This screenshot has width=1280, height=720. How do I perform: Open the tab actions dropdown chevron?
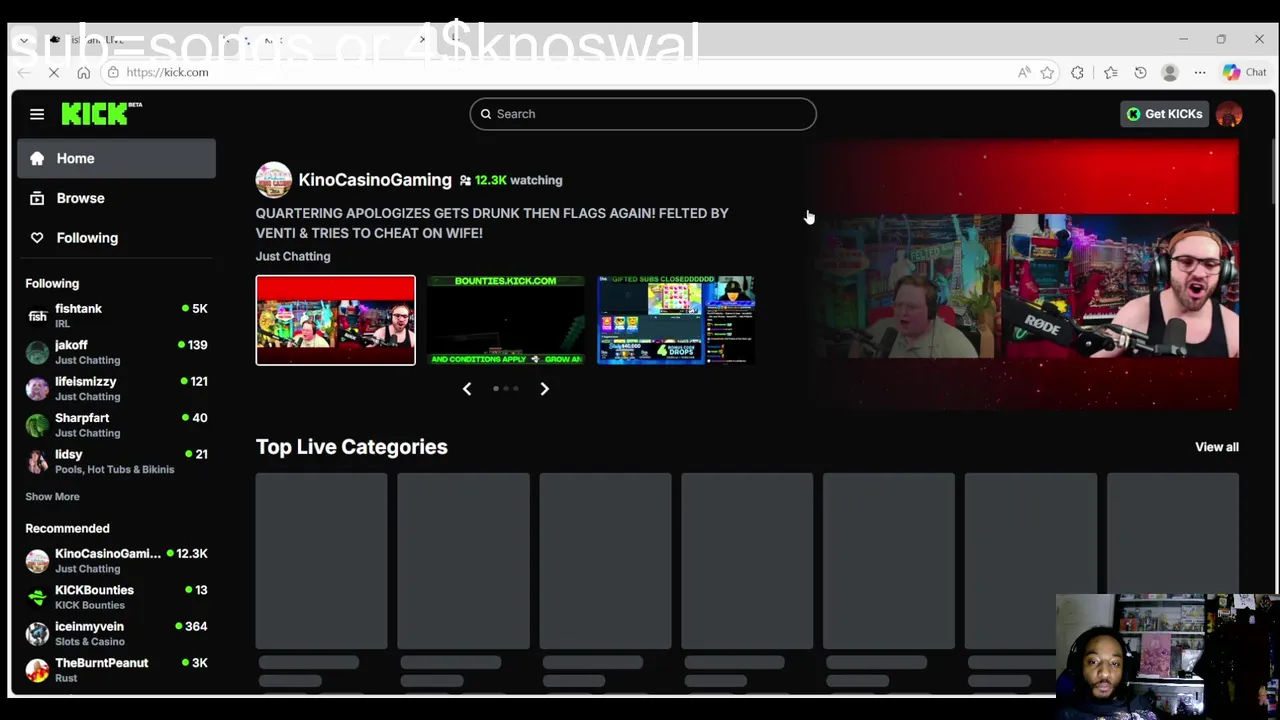pyautogui.click(x=24, y=40)
